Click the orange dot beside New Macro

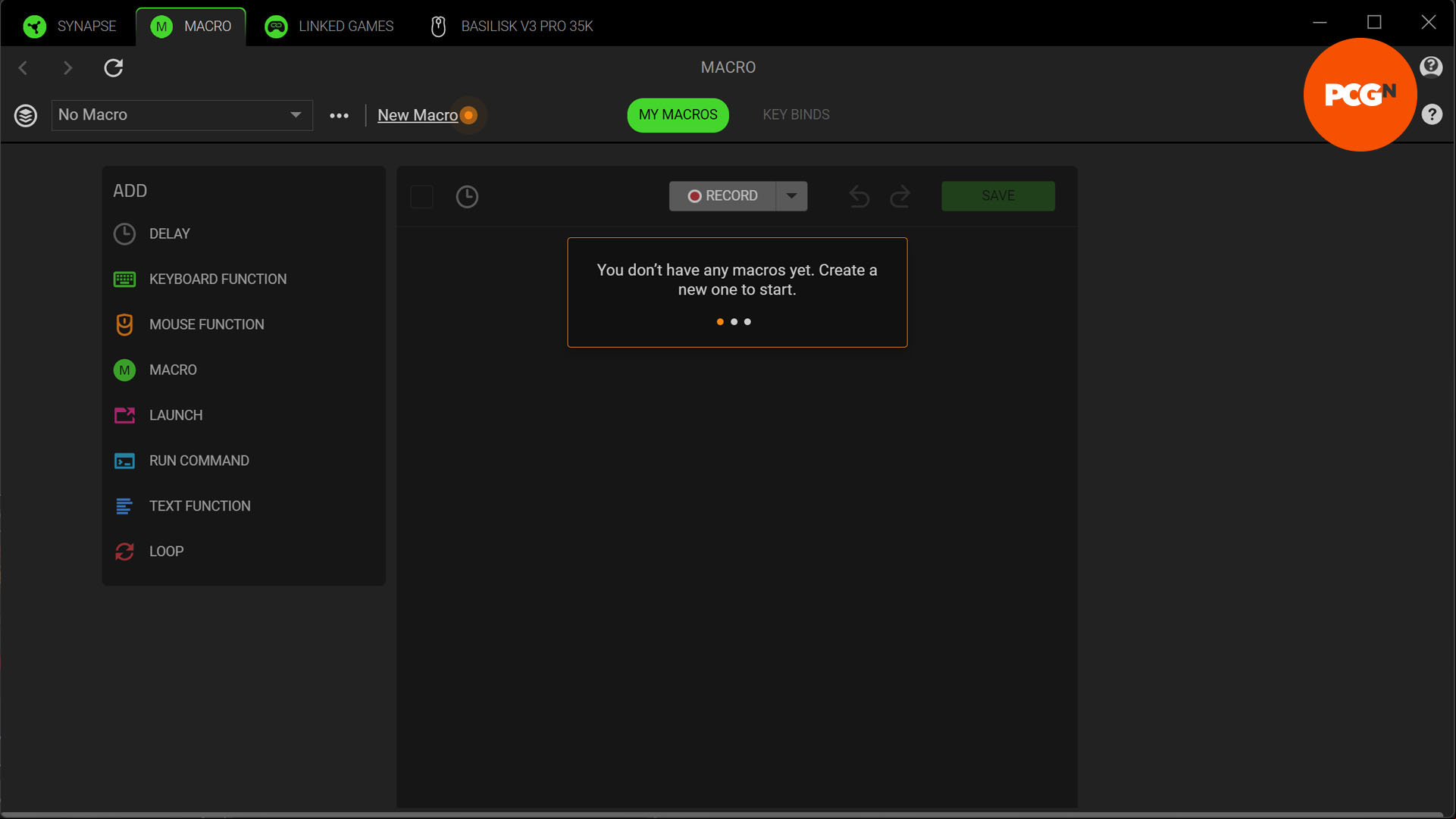click(469, 115)
